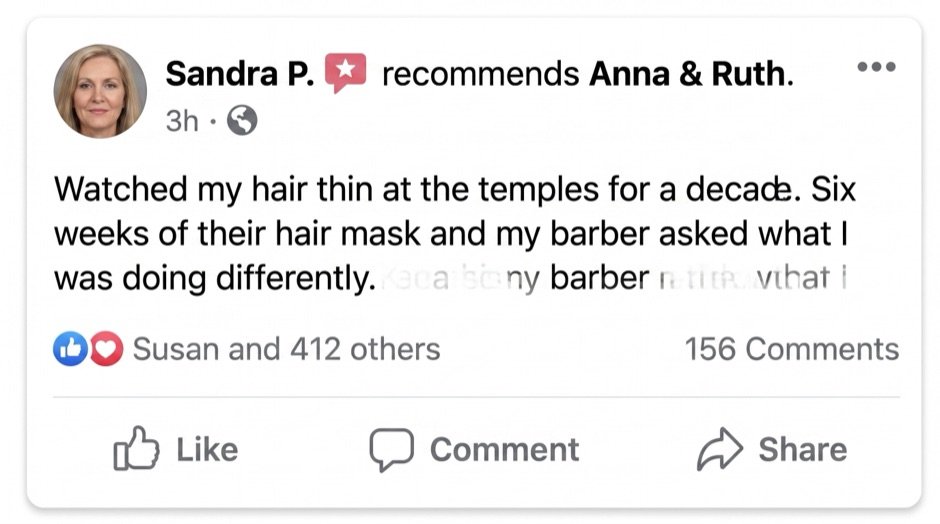Click the Comment button label
Image resolution: width=940 pixels, height=524 pixels.
coord(504,450)
